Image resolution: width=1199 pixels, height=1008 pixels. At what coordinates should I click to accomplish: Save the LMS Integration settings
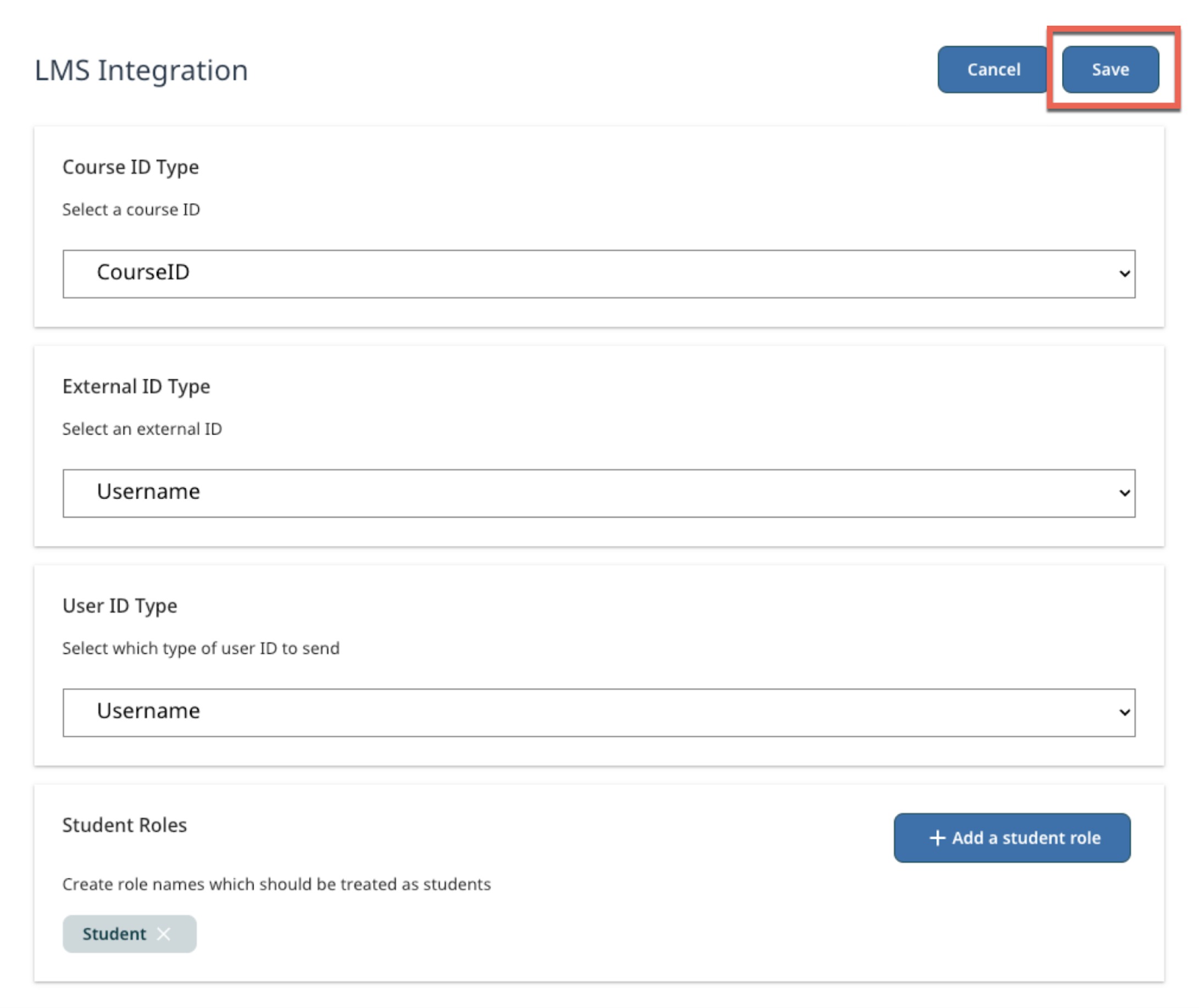coord(1109,69)
